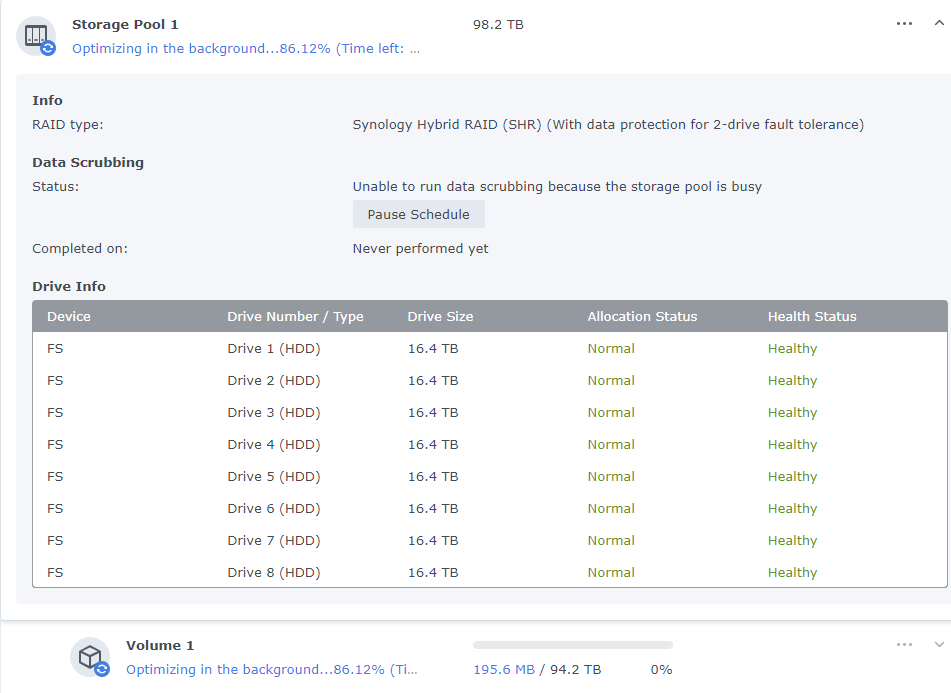Click the 98.2 TB total capacity label
Image resolution: width=951 pixels, height=693 pixels.
coord(496,23)
